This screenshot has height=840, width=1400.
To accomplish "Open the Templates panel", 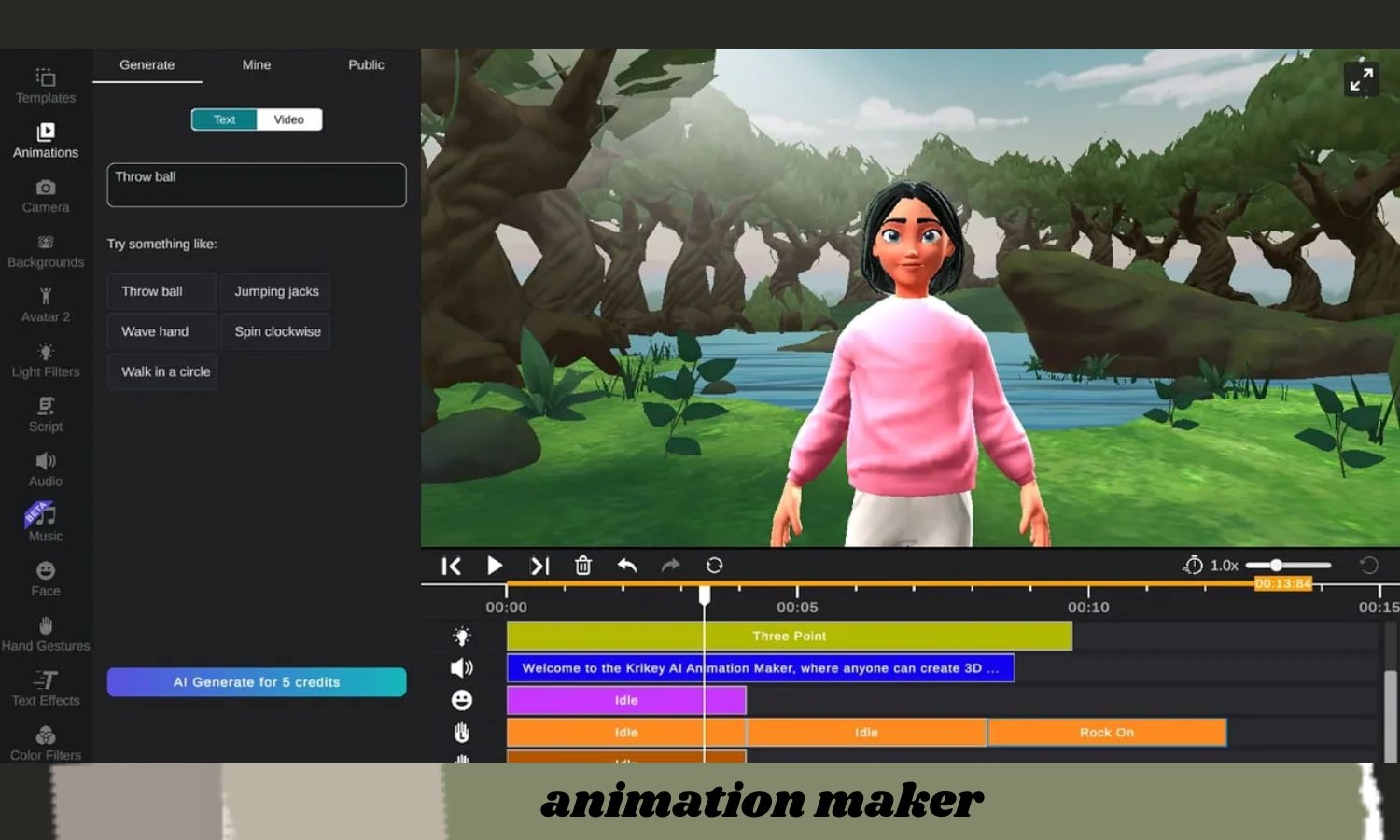I will point(45,85).
